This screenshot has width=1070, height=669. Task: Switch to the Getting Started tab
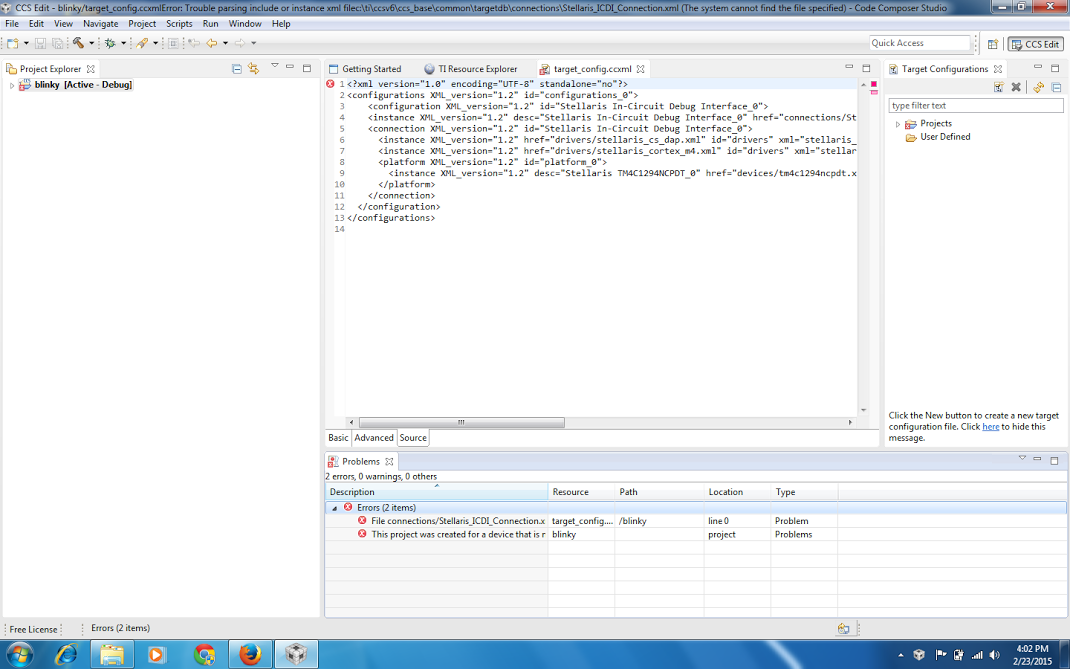365,69
